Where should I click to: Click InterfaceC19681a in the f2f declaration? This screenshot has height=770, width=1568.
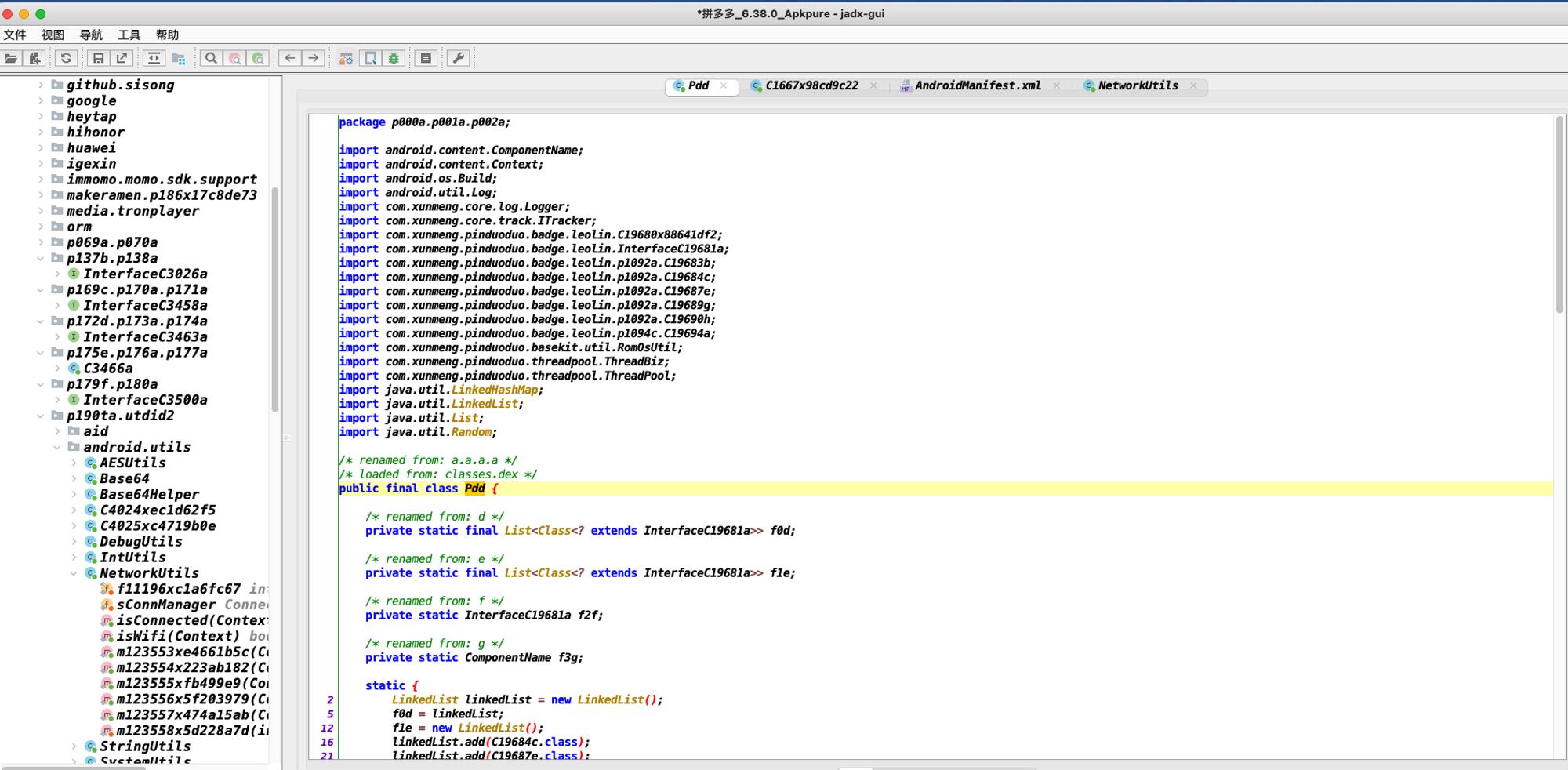pos(517,616)
